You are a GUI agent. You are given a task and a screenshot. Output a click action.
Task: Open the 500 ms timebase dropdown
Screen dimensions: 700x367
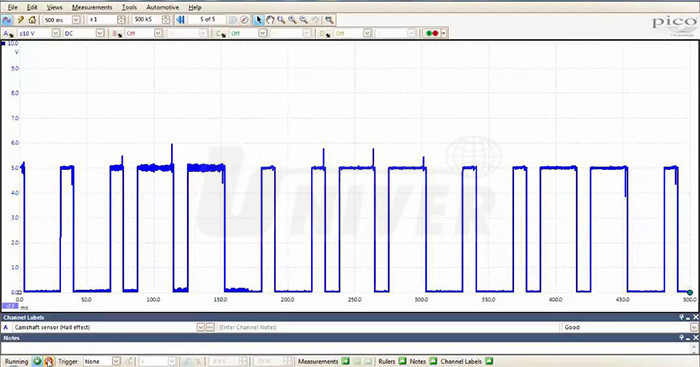point(76,20)
